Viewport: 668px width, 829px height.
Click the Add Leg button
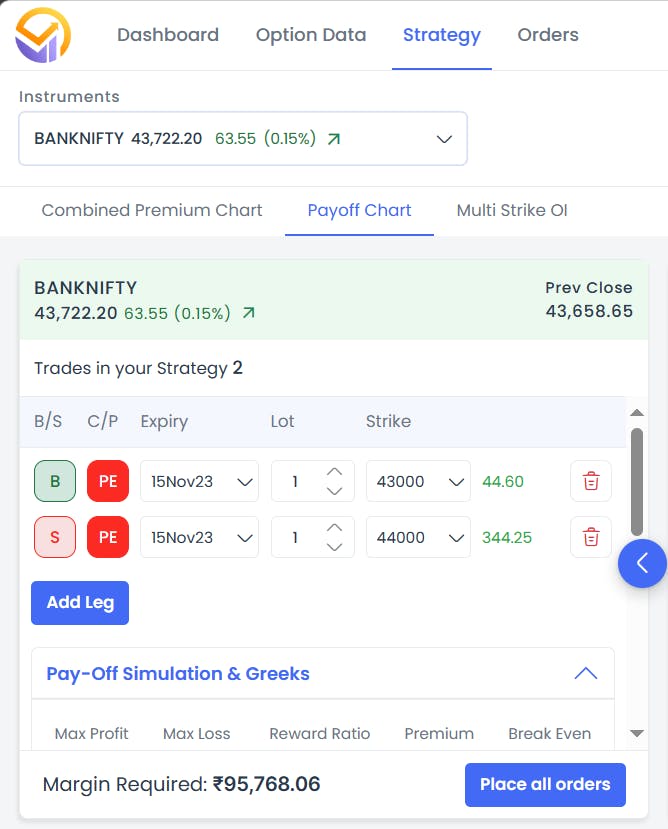click(80, 603)
